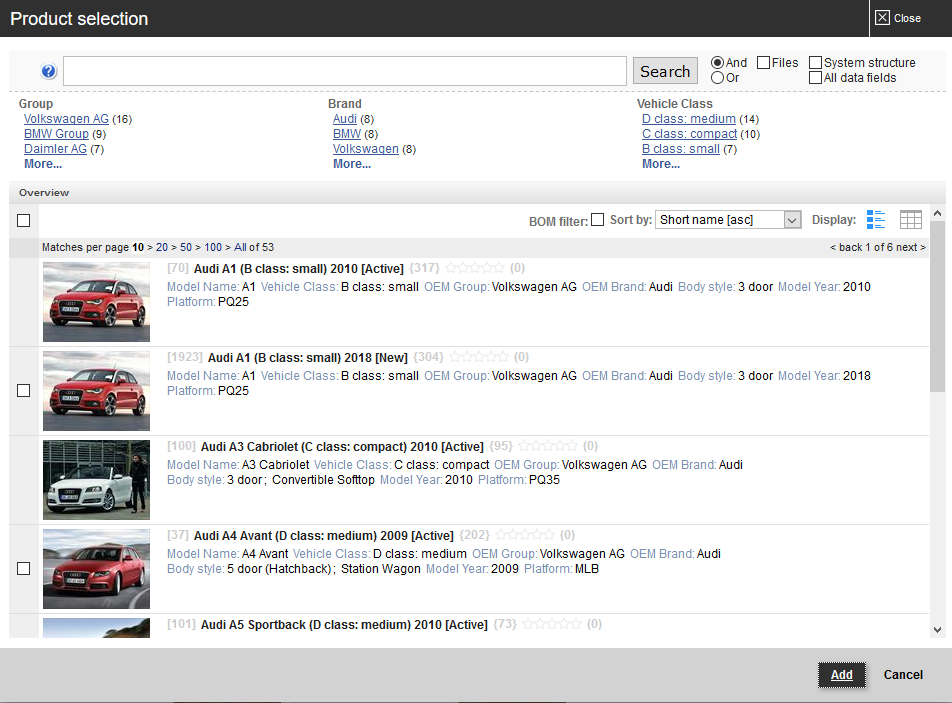The height and width of the screenshot is (703, 952).
Task: Open Audi A4 Avant thumbnail image
Action: tap(97, 569)
